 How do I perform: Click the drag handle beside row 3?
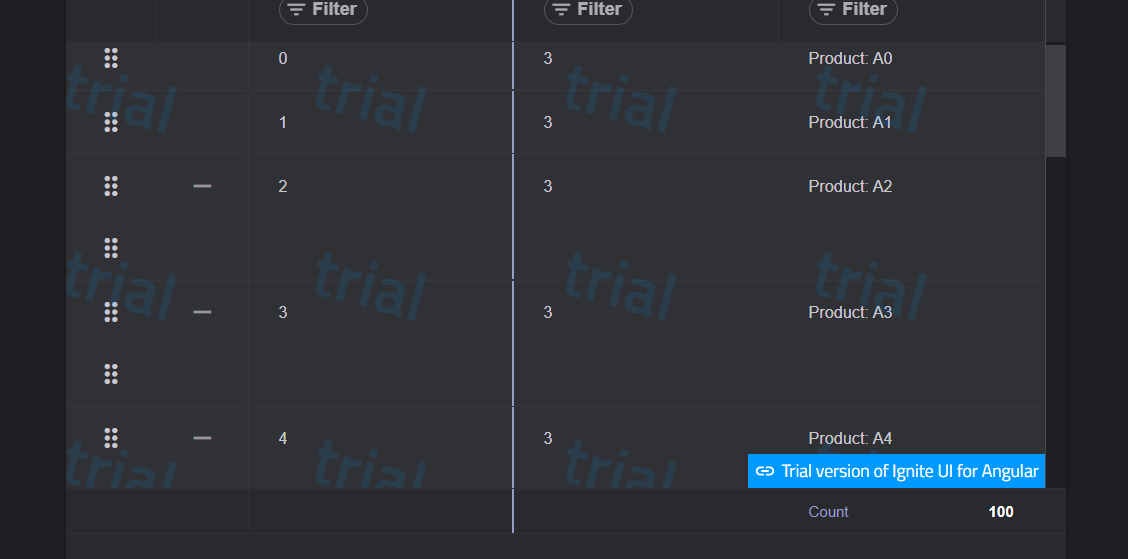tap(111, 312)
